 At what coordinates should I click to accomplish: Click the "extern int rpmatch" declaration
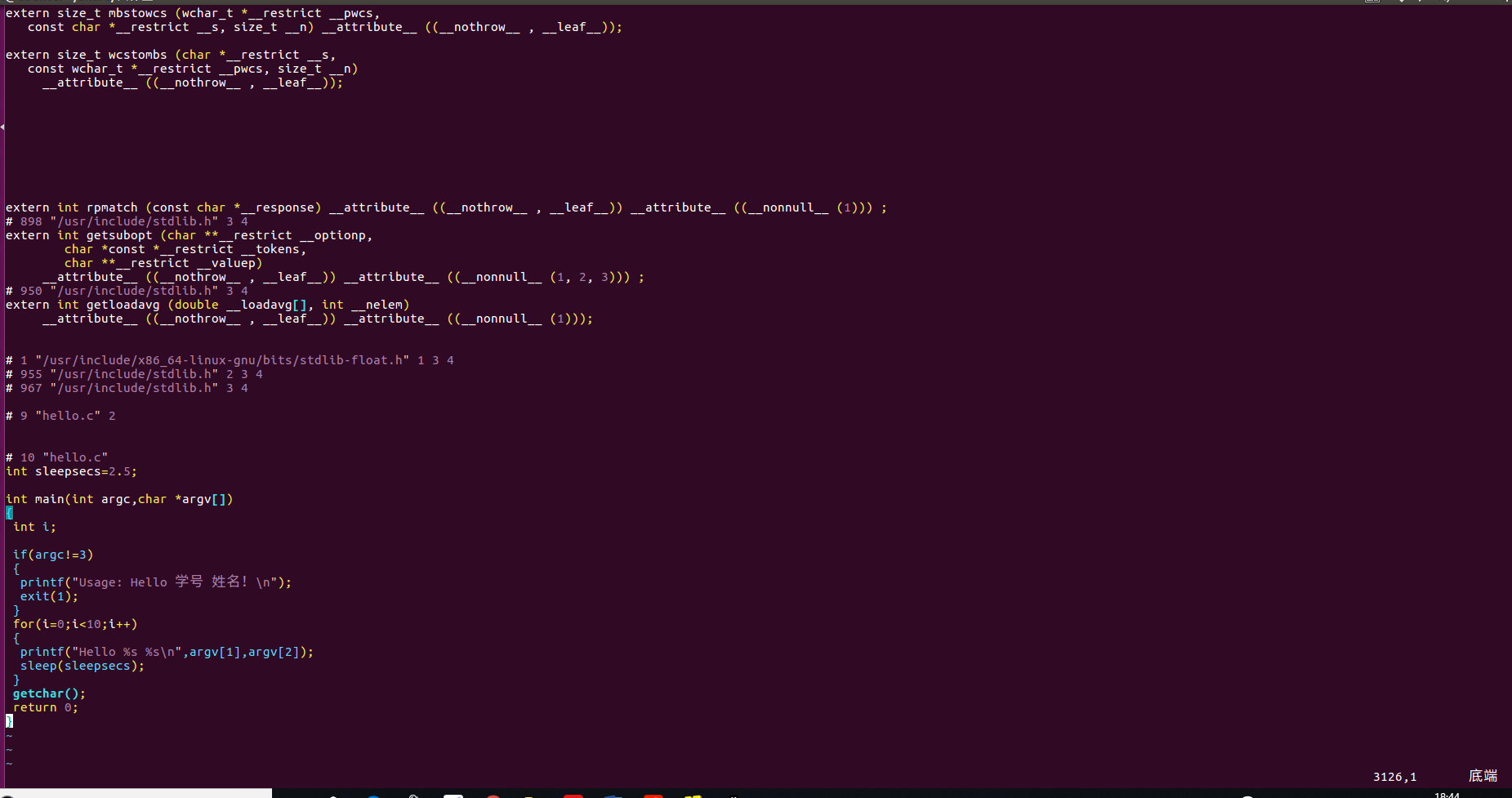click(x=446, y=207)
